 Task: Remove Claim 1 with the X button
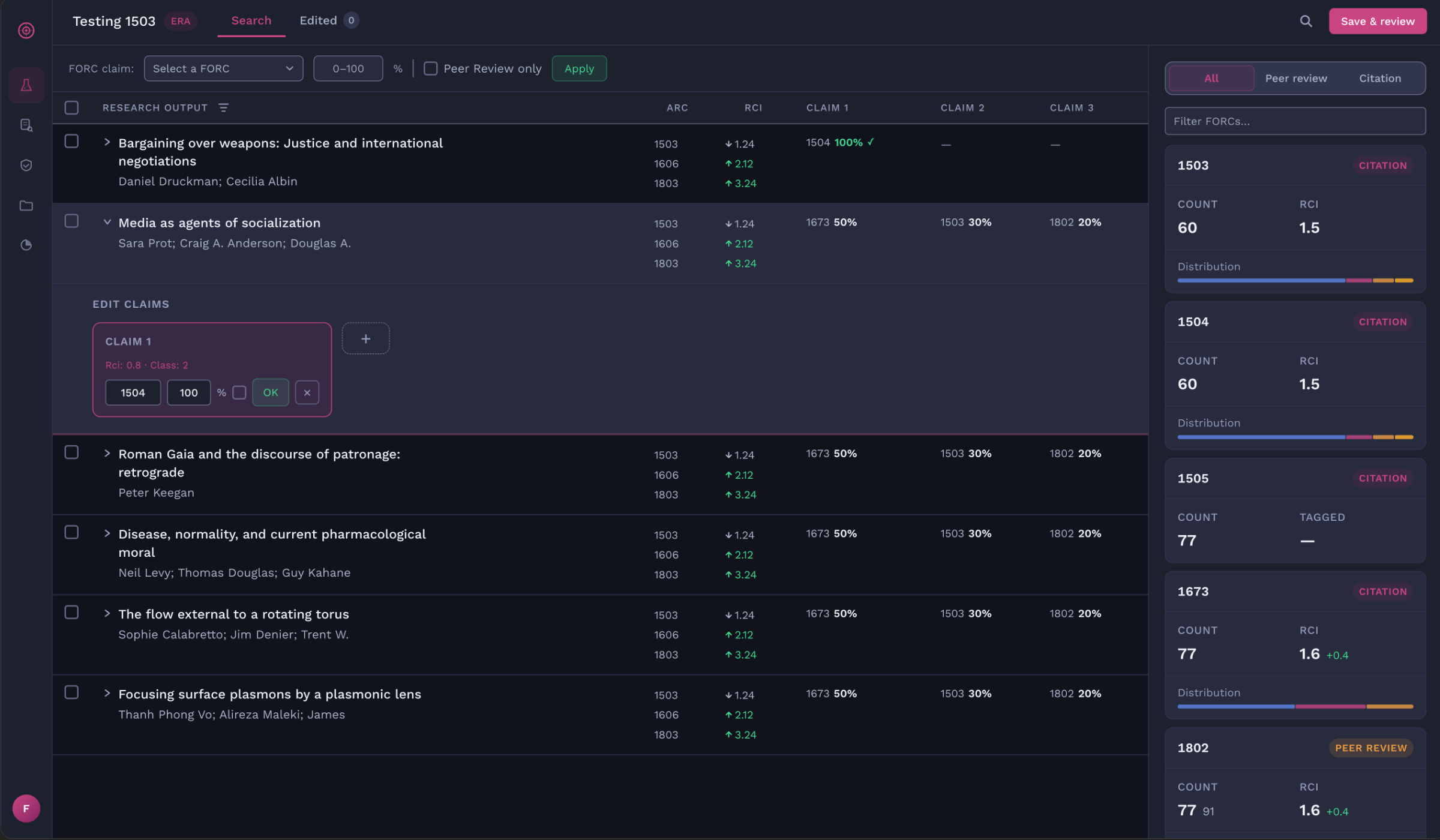[x=307, y=392]
